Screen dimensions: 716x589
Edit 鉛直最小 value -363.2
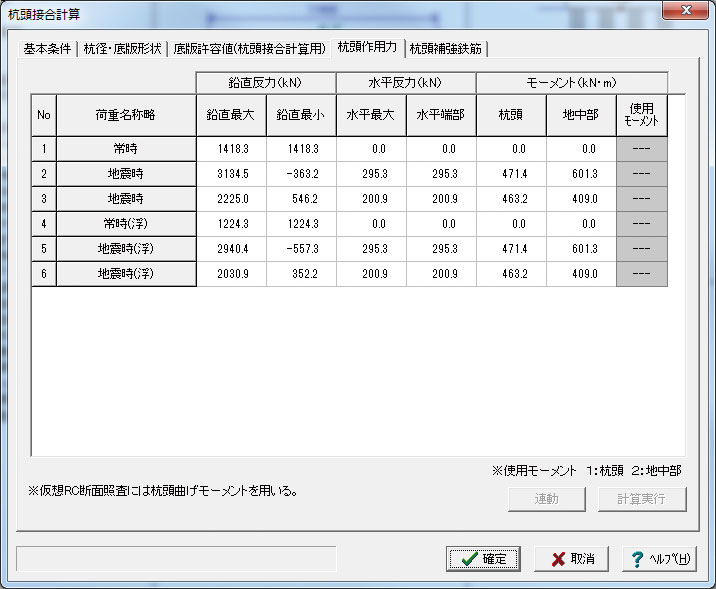pos(301,174)
